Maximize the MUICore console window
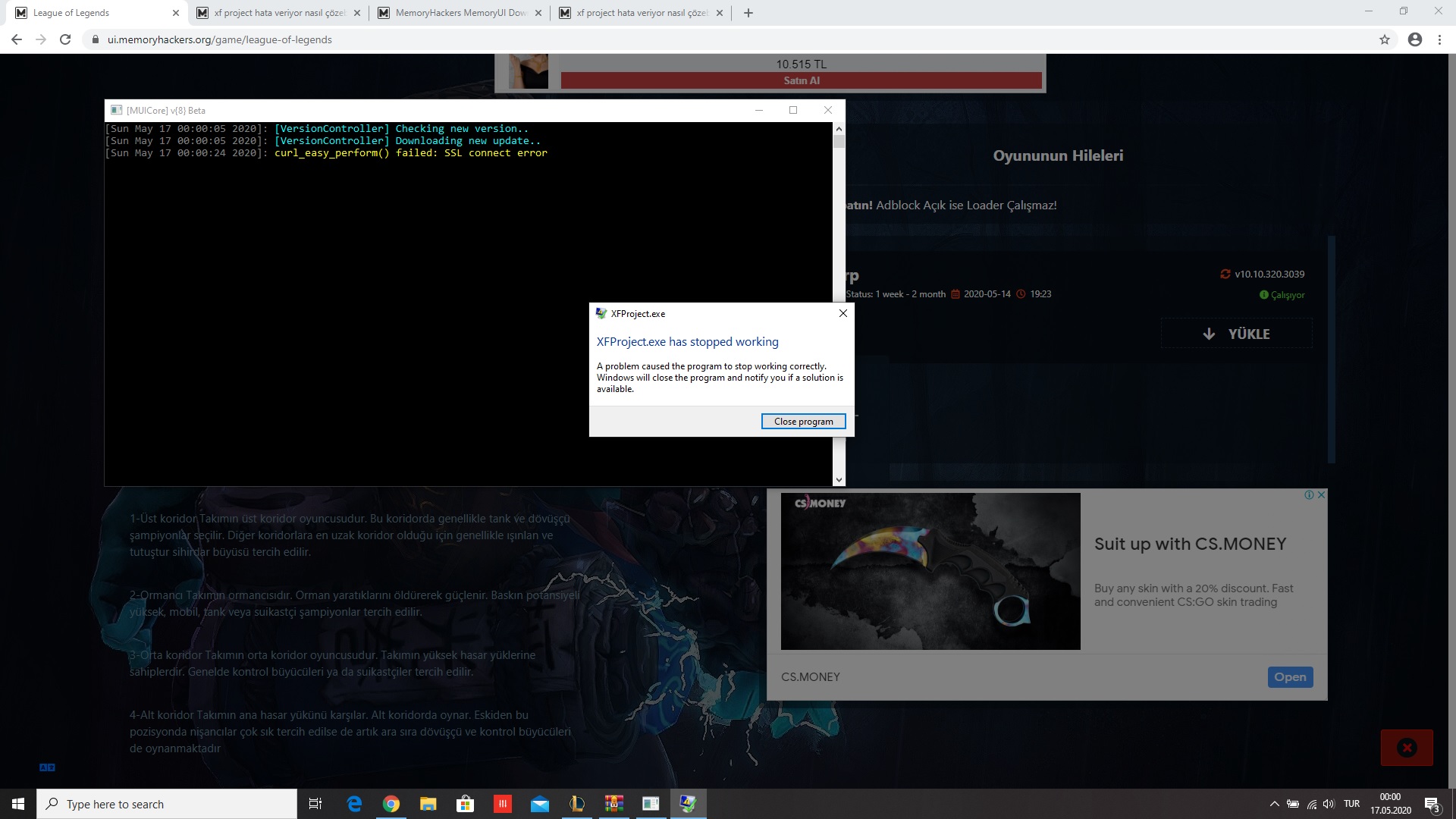 pyautogui.click(x=793, y=110)
